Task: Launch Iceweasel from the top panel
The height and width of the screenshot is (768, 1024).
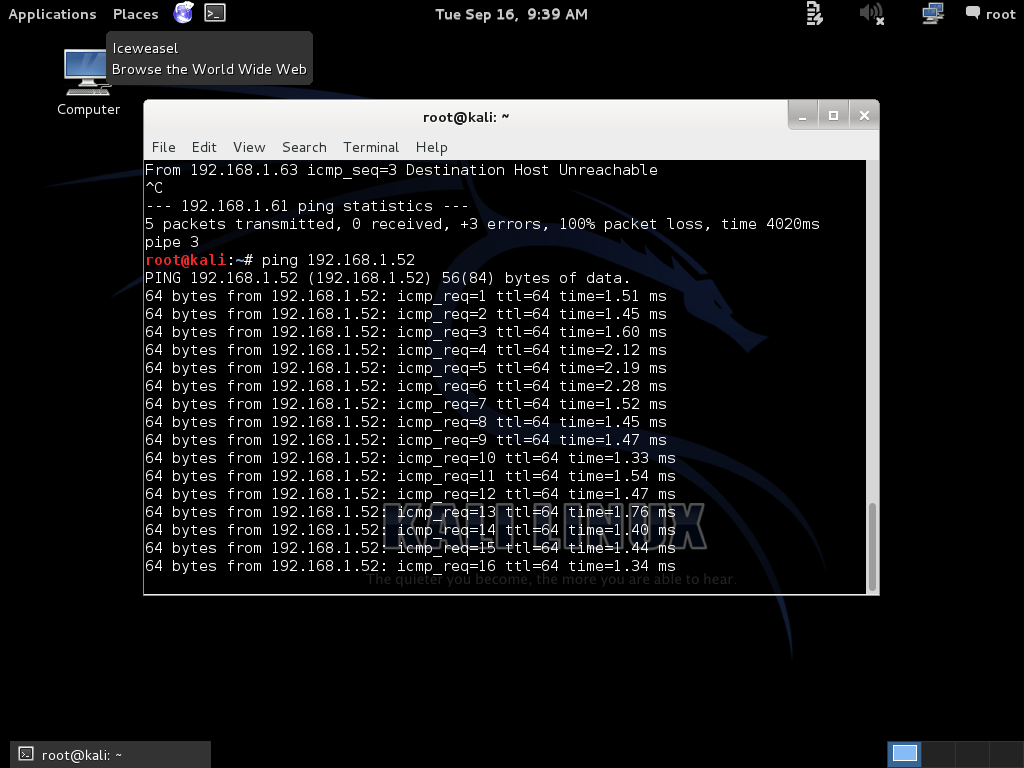Action: (x=183, y=14)
